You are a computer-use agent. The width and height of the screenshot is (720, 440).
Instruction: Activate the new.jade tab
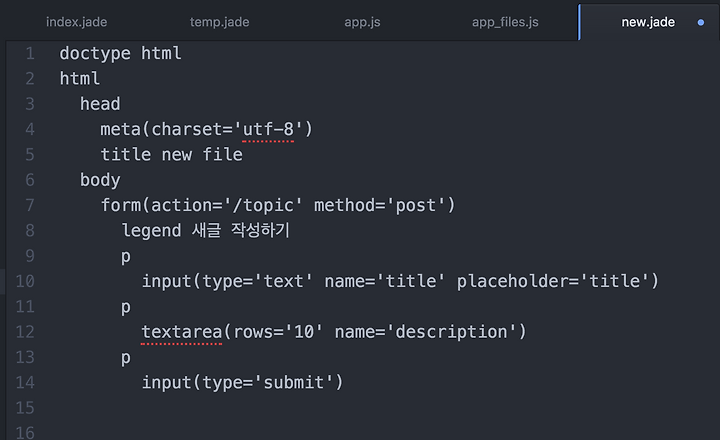(x=648, y=22)
